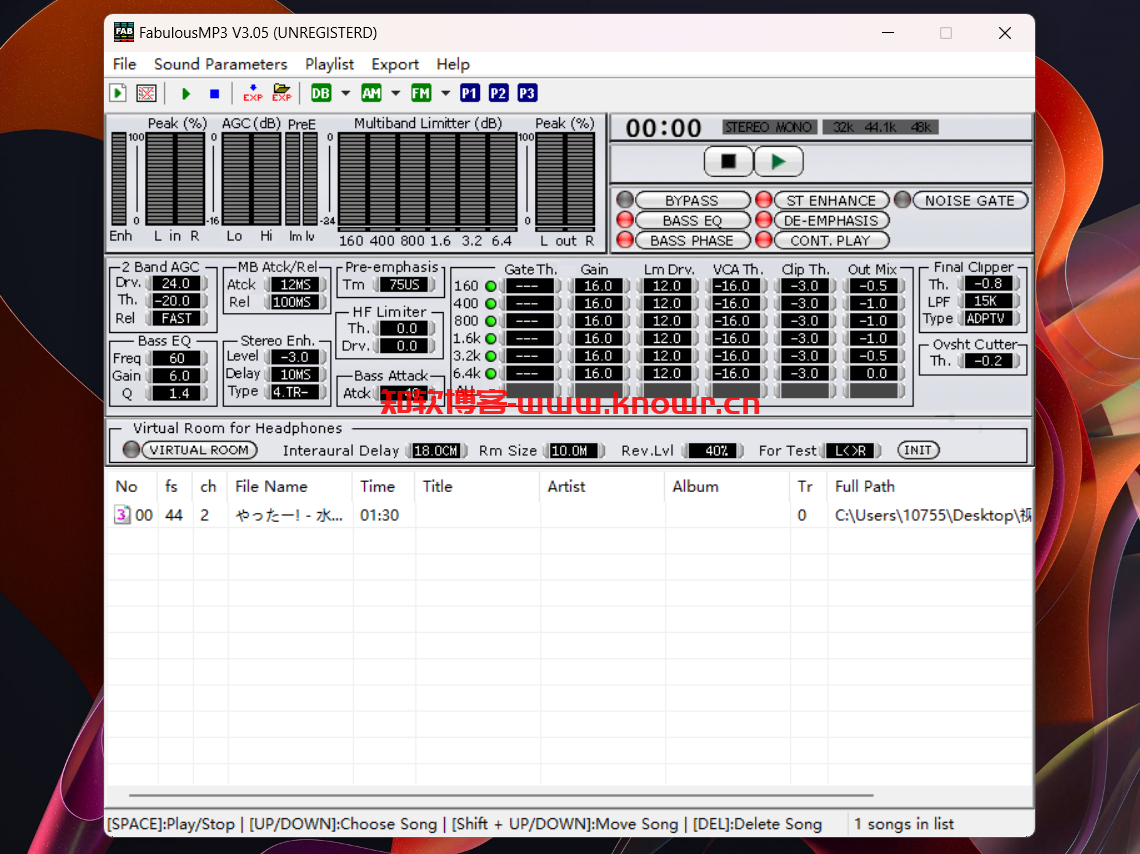The height and width of the screenshot is (854, 1140).
Task: Click the large play button under the timer
Action: click(779, 161)
